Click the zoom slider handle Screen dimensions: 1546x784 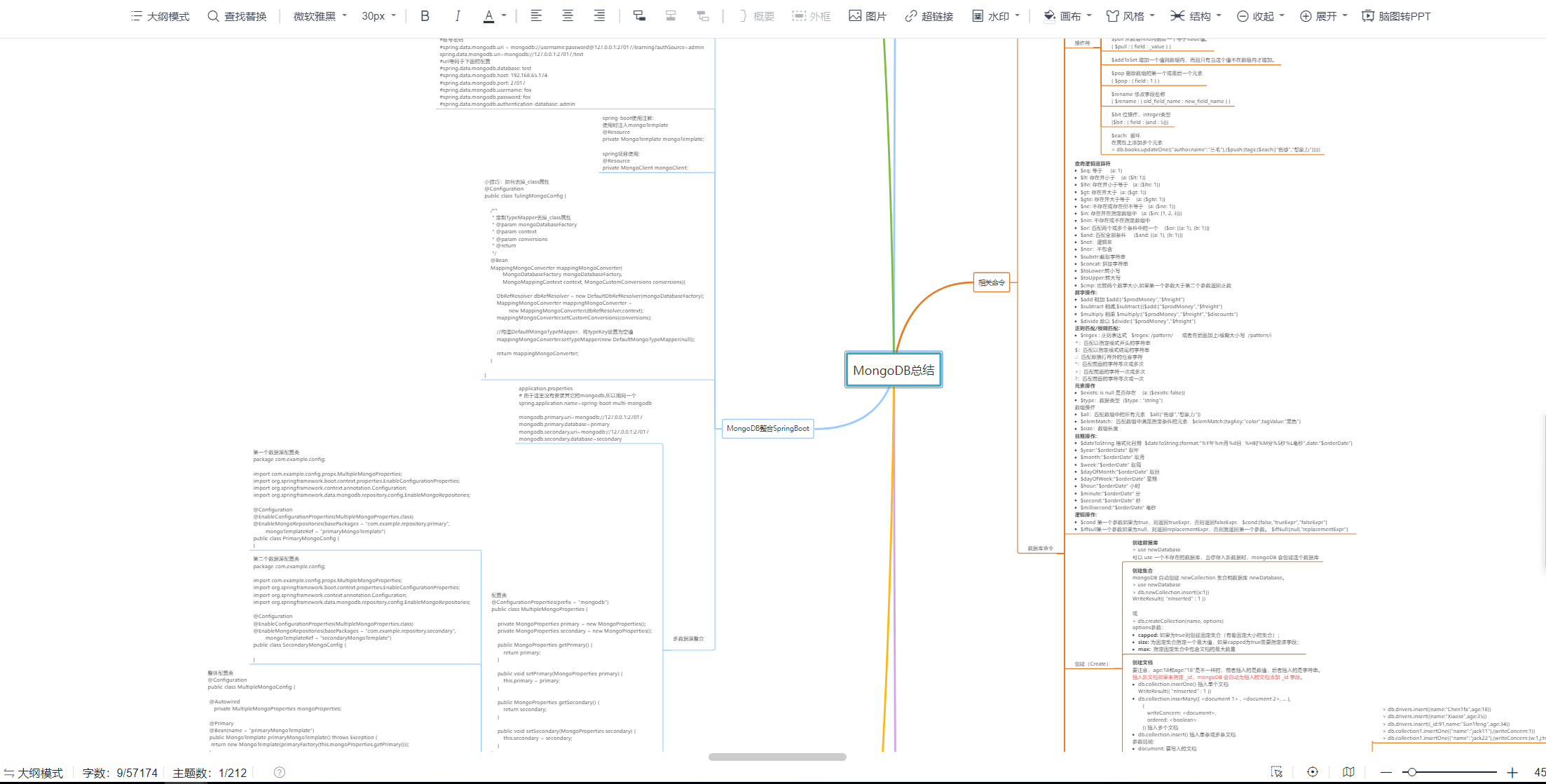click(x=1412, y=772)
